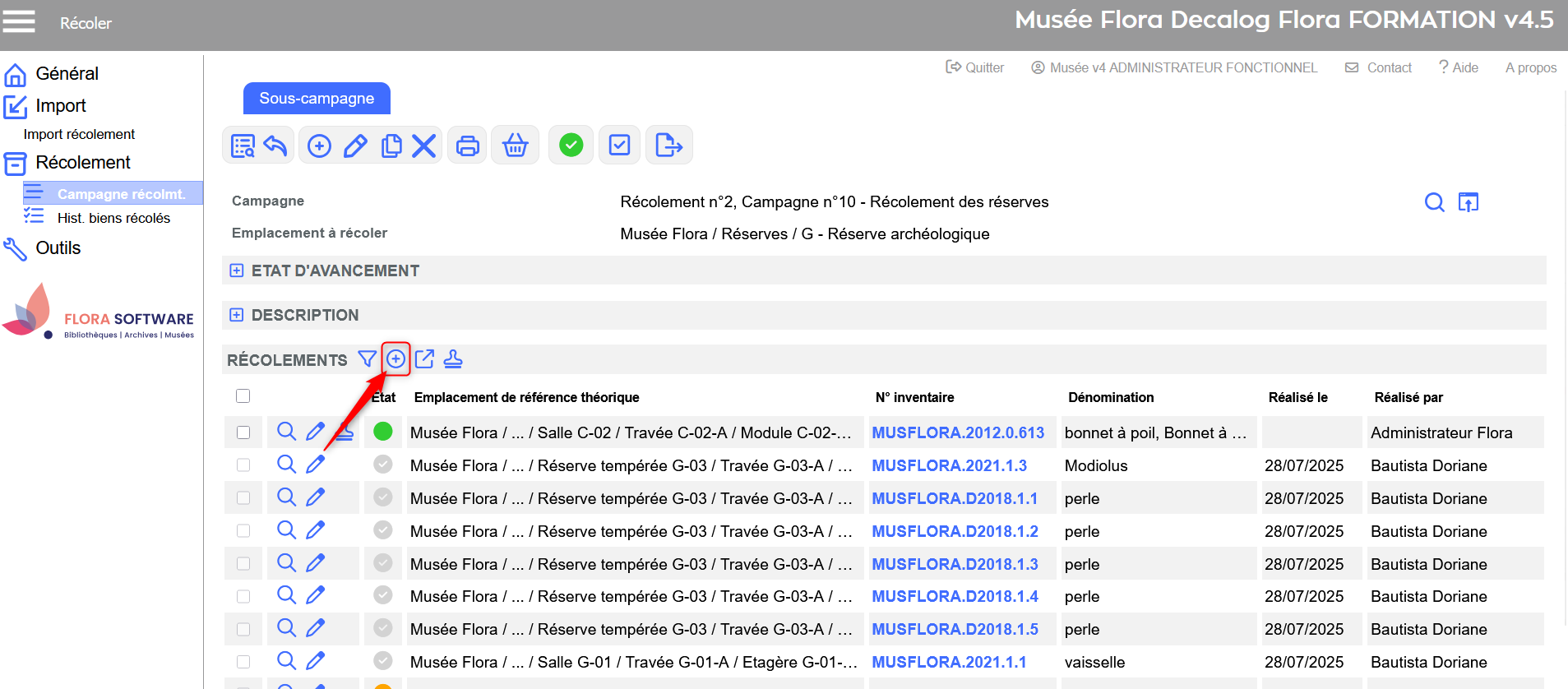Add to basket using the basket icon
1568x689 pixels.
515,146
